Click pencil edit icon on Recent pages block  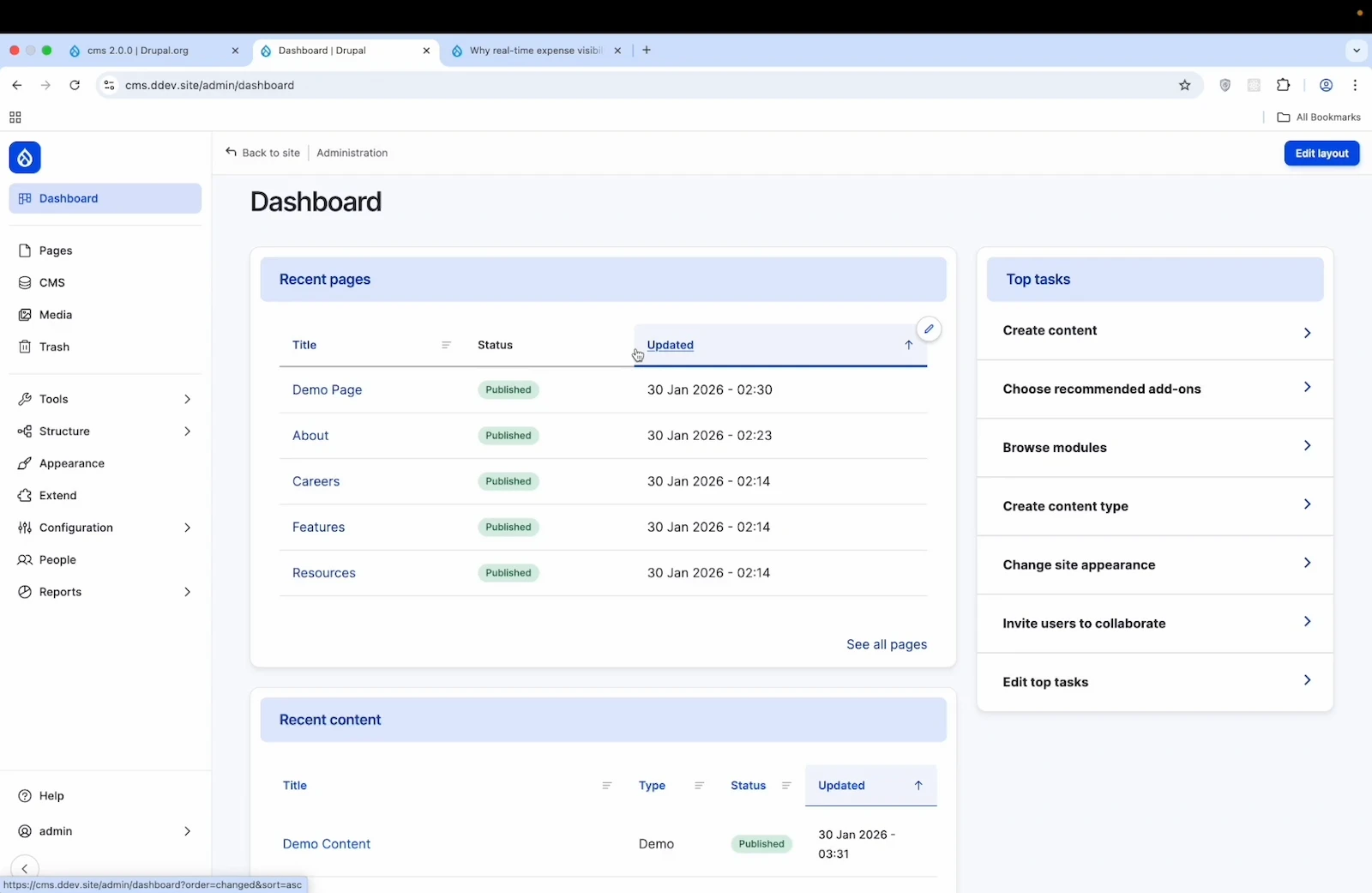coord(929,329)
